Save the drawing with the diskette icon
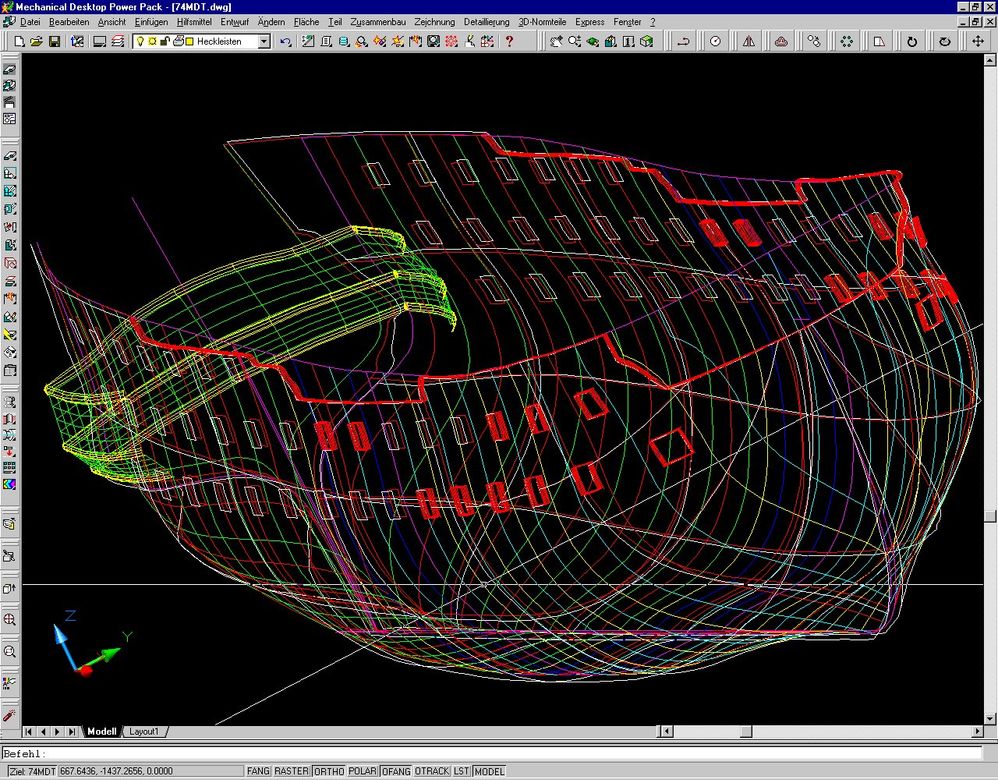This screenshot has width=998, height=780. 54,41
